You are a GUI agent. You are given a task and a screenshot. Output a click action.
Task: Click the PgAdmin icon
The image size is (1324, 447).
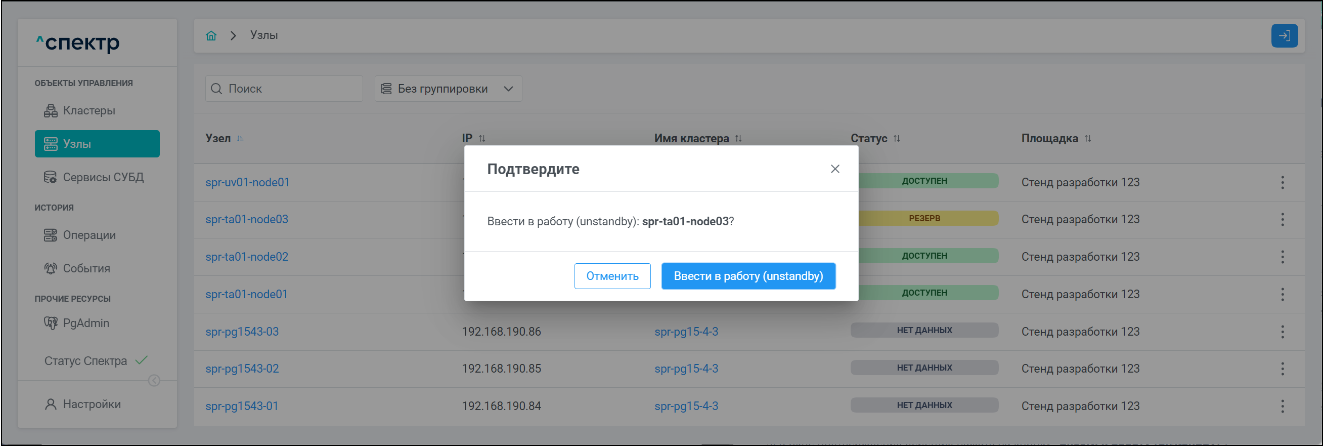(51, 323)
